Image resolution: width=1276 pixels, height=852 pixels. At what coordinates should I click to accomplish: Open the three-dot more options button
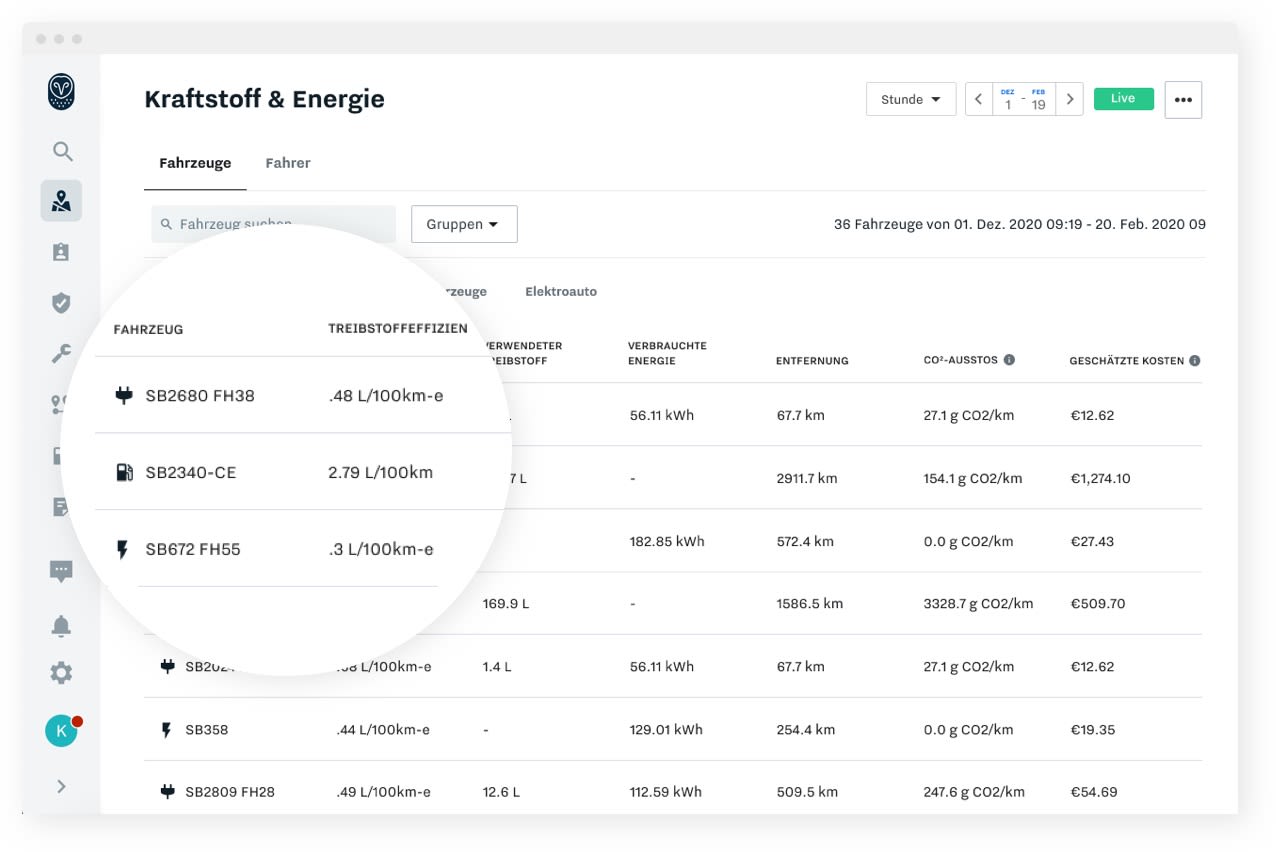coord(1184,100)
